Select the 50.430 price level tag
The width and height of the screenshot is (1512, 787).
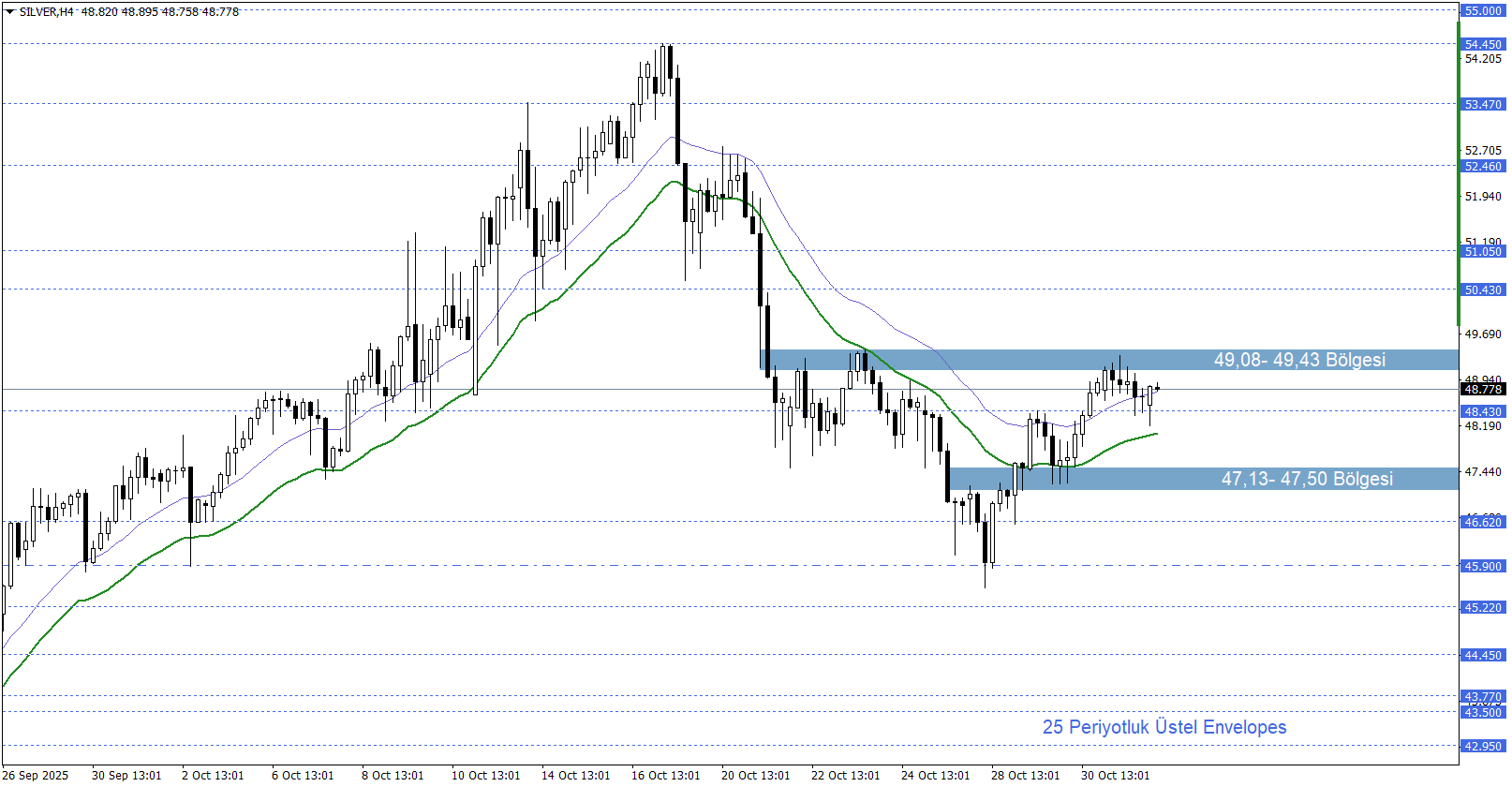pyautogui.click(x=1482, y=290)
